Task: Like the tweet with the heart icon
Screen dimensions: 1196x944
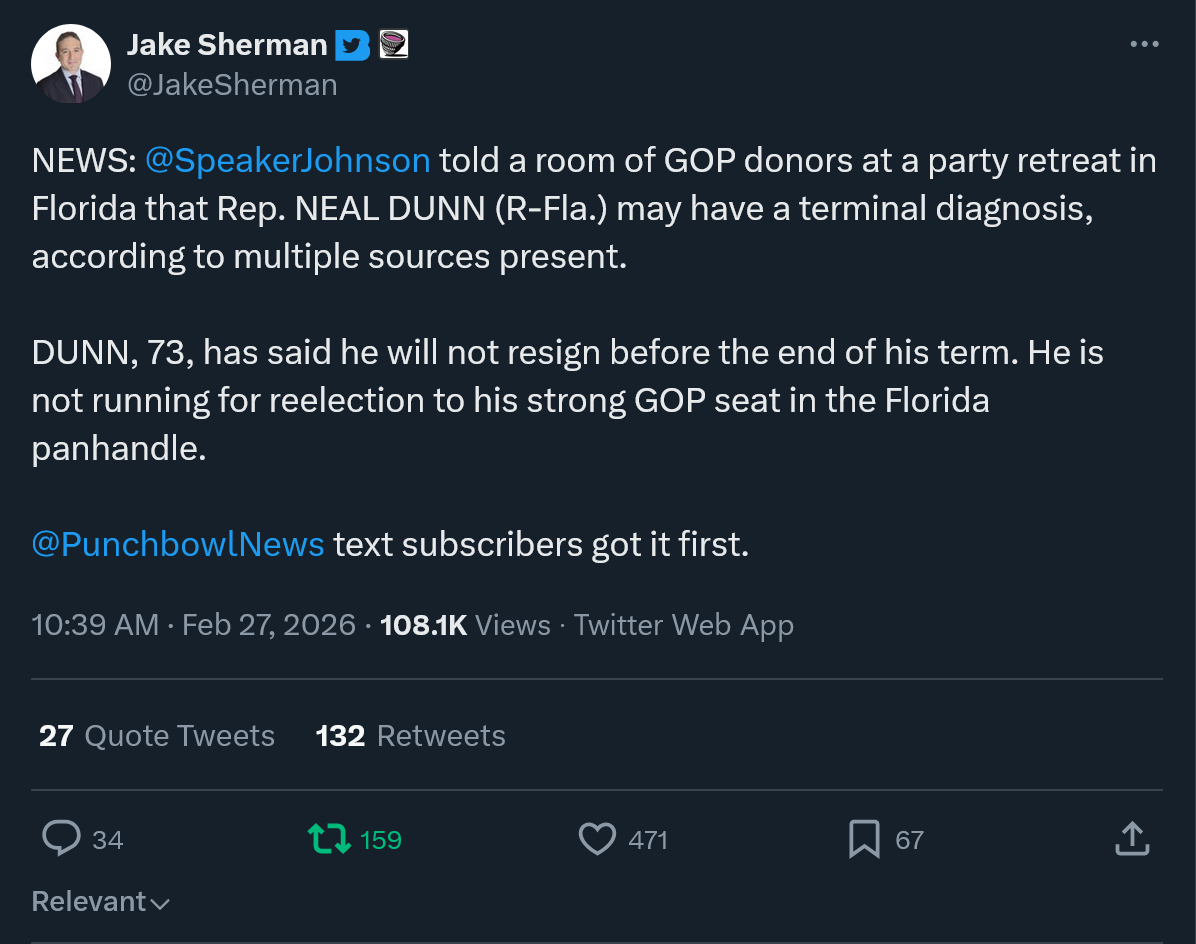Action: click(x=597, y=838)
